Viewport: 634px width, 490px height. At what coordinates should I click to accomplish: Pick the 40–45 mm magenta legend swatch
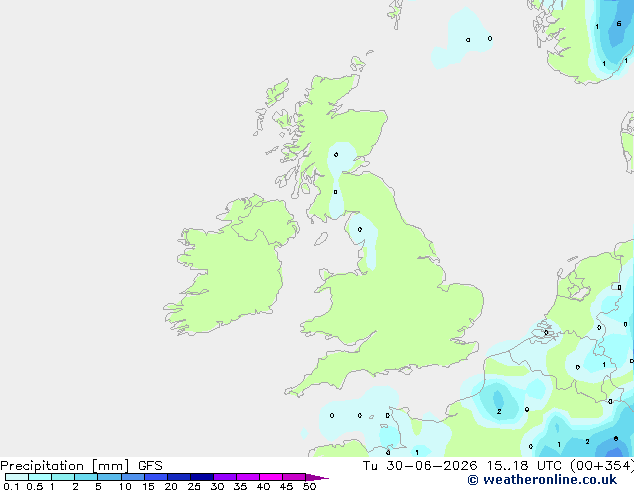(x=271, y=477)
